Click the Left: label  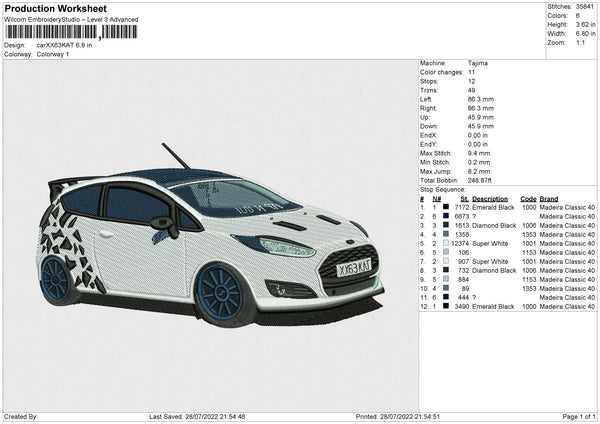[426, 99]
